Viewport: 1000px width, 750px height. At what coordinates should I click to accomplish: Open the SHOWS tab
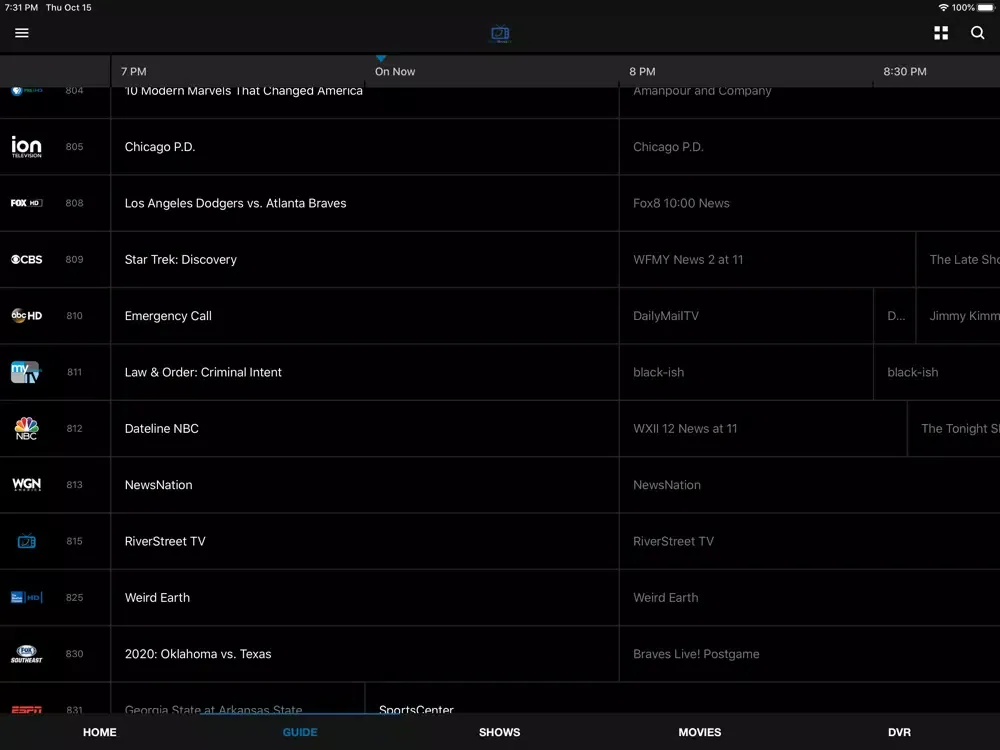499,732
